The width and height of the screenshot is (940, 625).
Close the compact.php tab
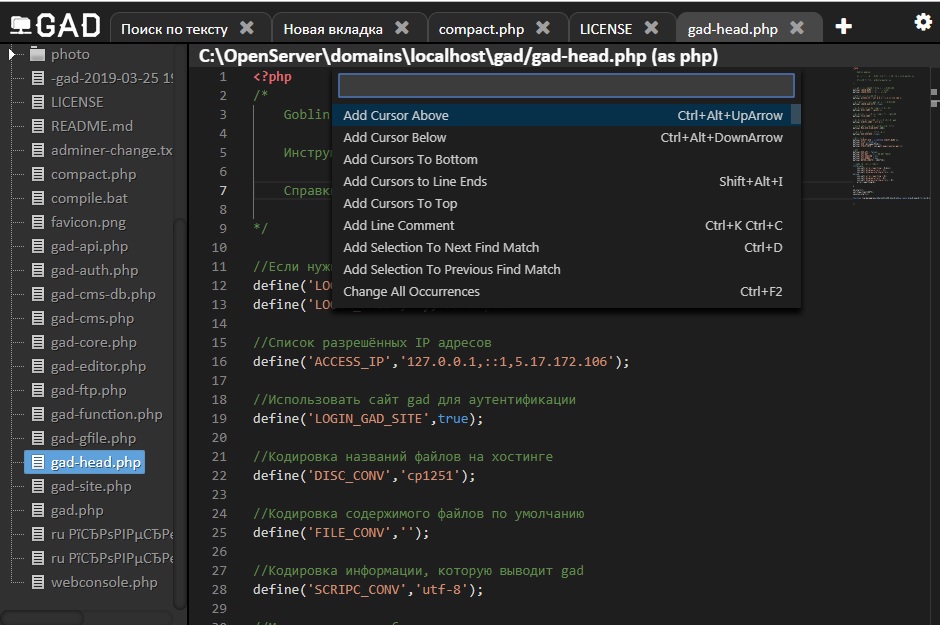coord(543,28)
